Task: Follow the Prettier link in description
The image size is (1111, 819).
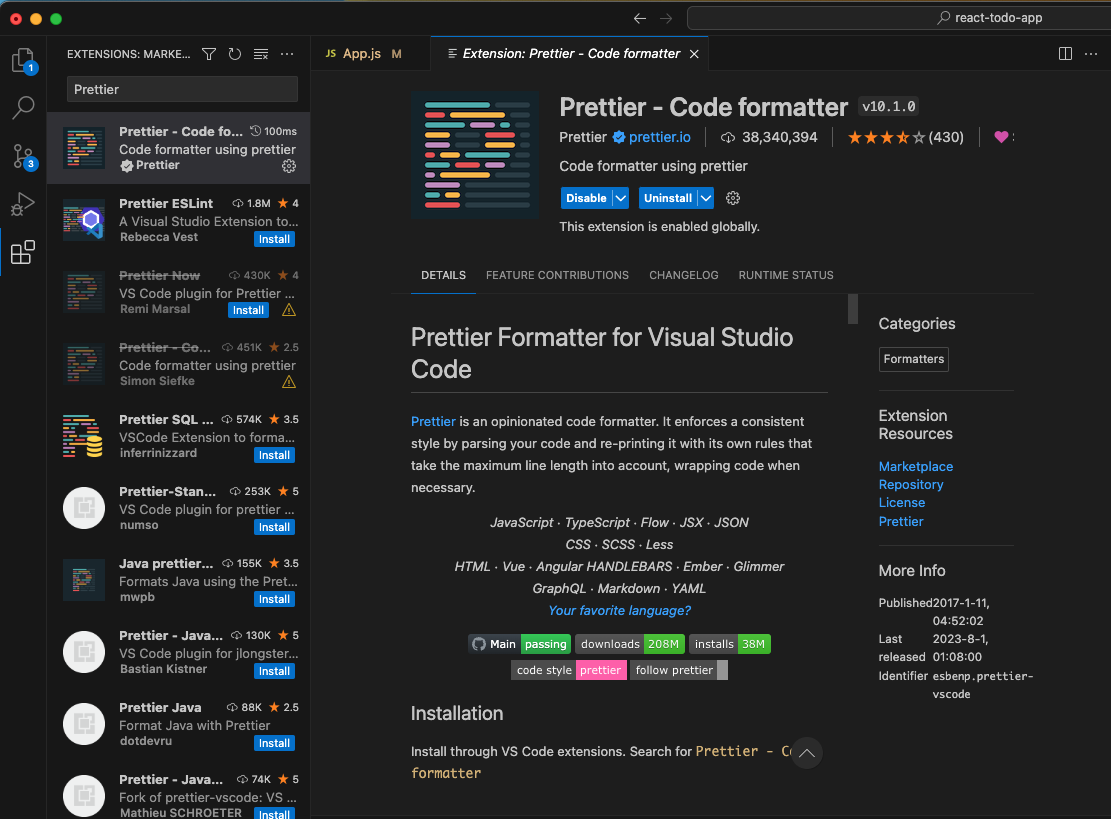Action: pyautogui.click(x=433, y=422)
